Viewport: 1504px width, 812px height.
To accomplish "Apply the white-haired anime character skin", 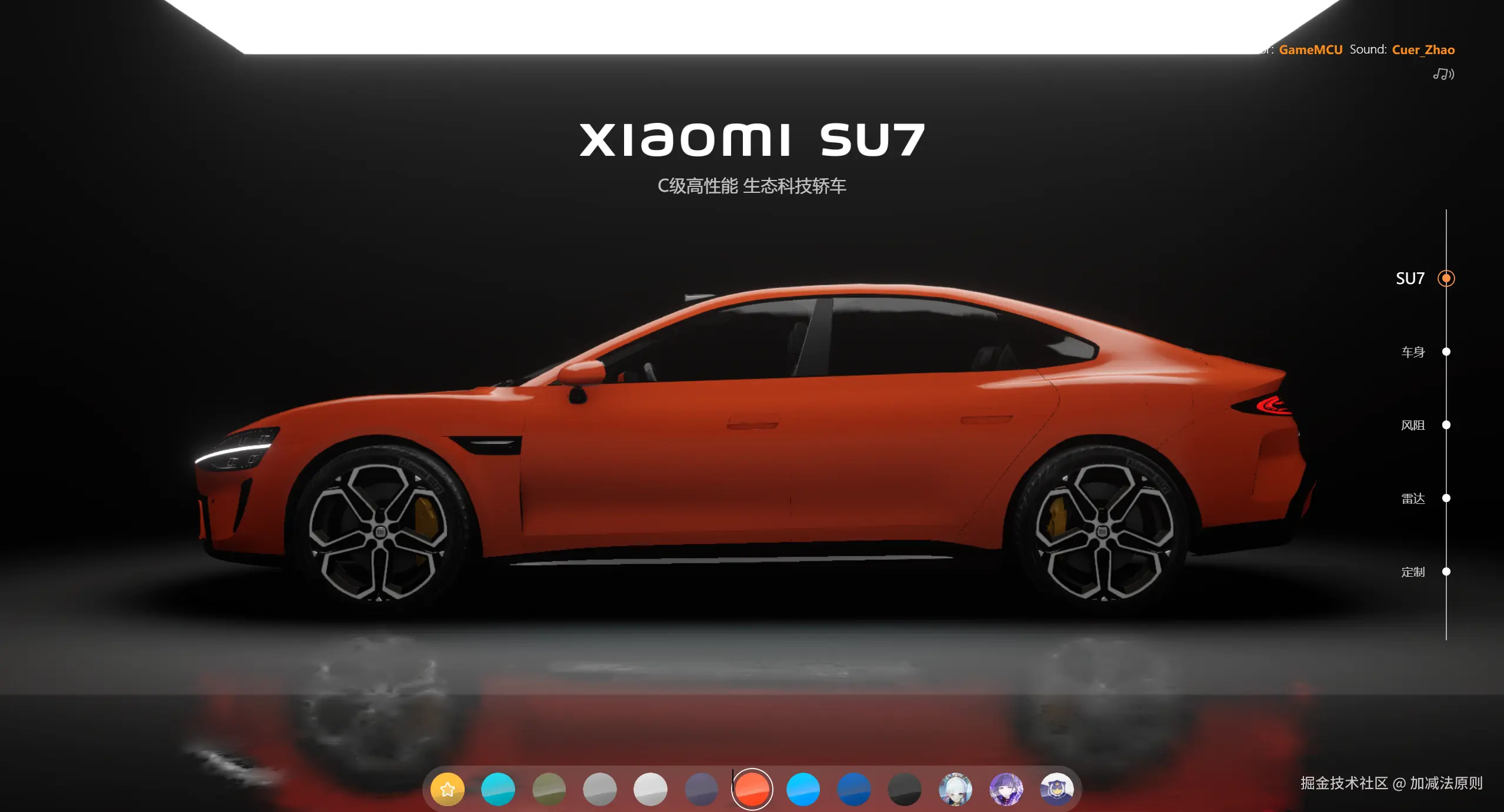I will [955, 788].
